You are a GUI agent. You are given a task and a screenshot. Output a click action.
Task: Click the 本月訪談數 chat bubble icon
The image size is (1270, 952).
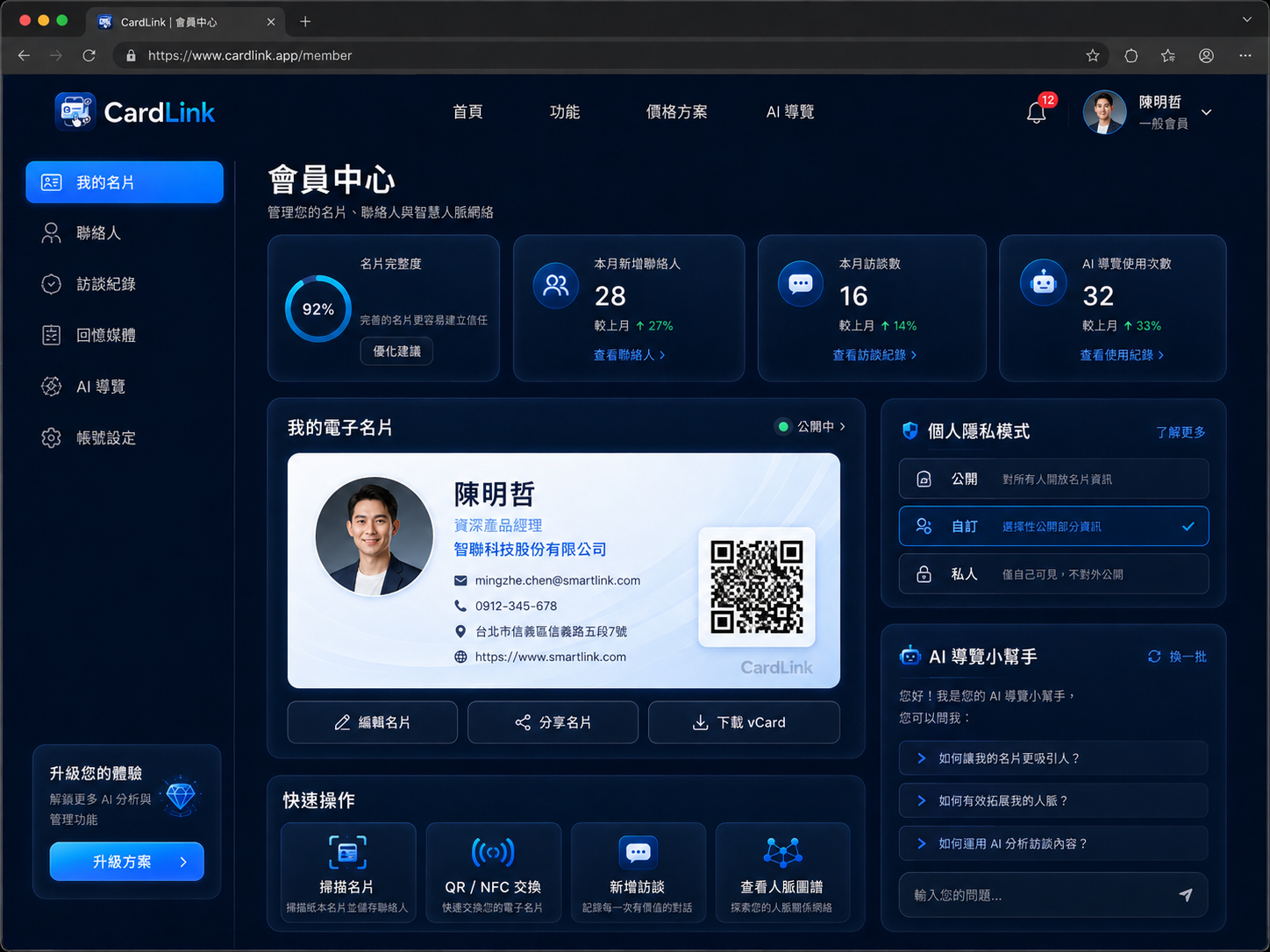[800, 284]
